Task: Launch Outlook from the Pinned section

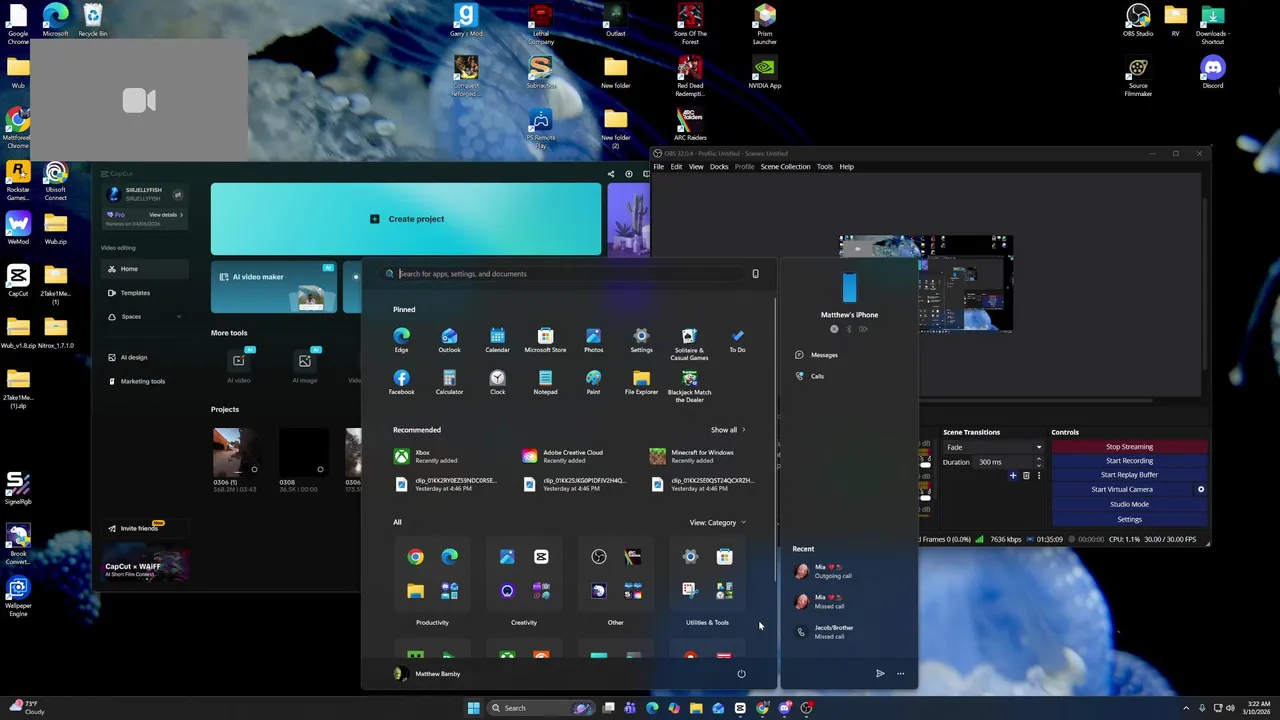Action: [x=449, y=340]
